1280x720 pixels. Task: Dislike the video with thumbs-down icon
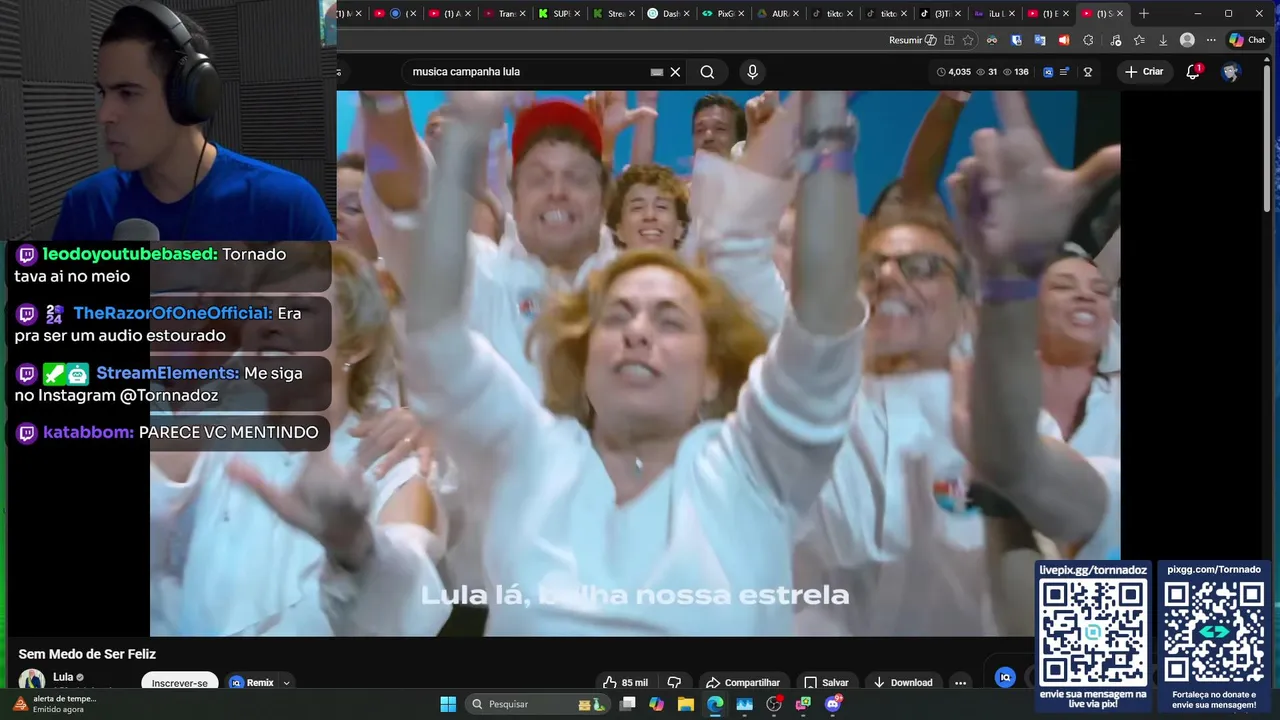coord(674,683)
